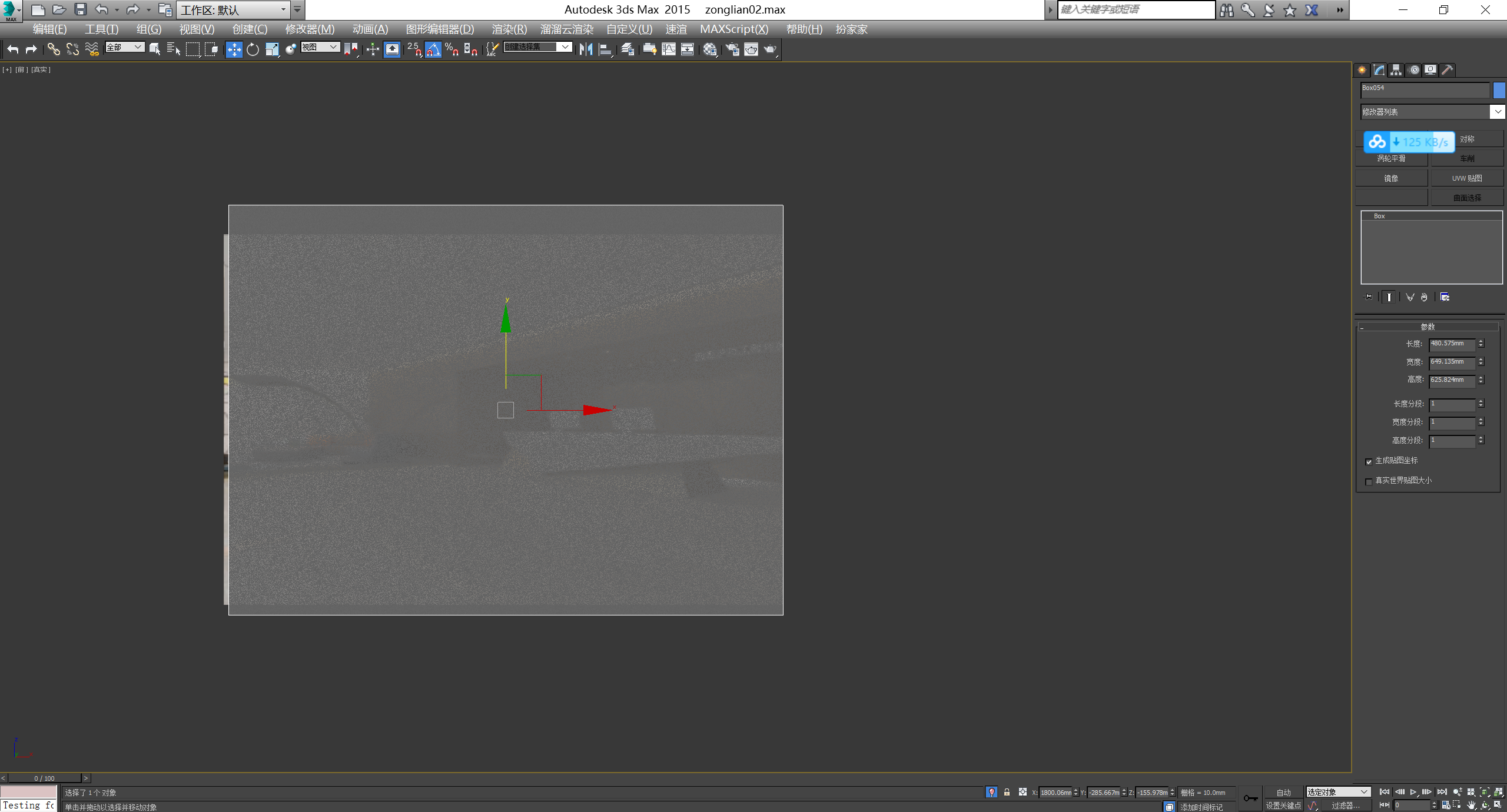
Task: Click the Mirror tool icon
Action: click(x=586, y=49)
